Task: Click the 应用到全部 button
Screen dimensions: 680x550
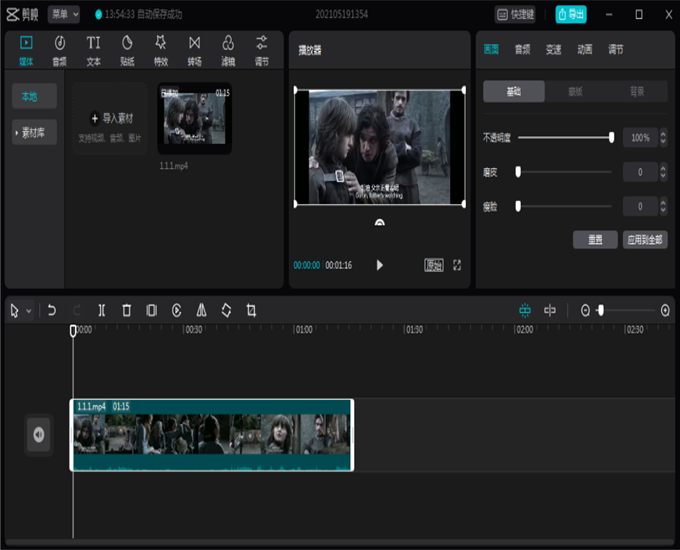Action: click(x=645, y=240)
